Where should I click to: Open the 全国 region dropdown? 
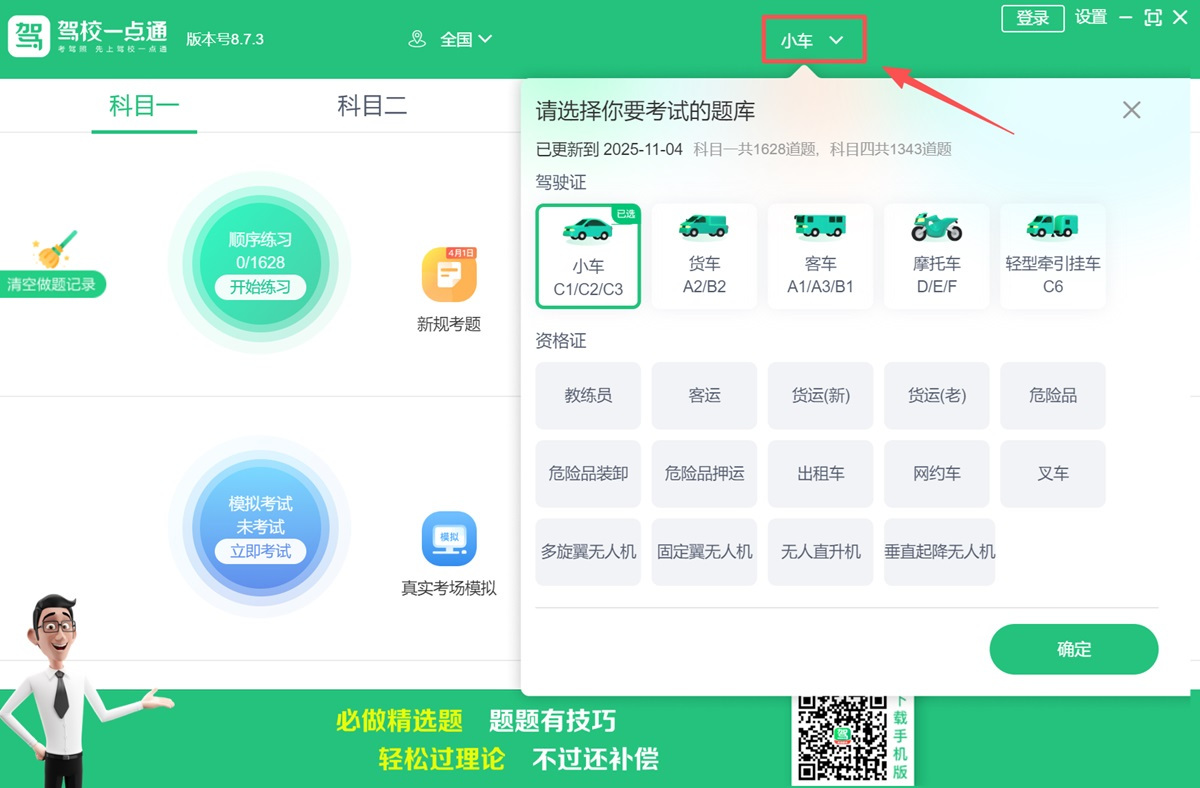[462, 38]
